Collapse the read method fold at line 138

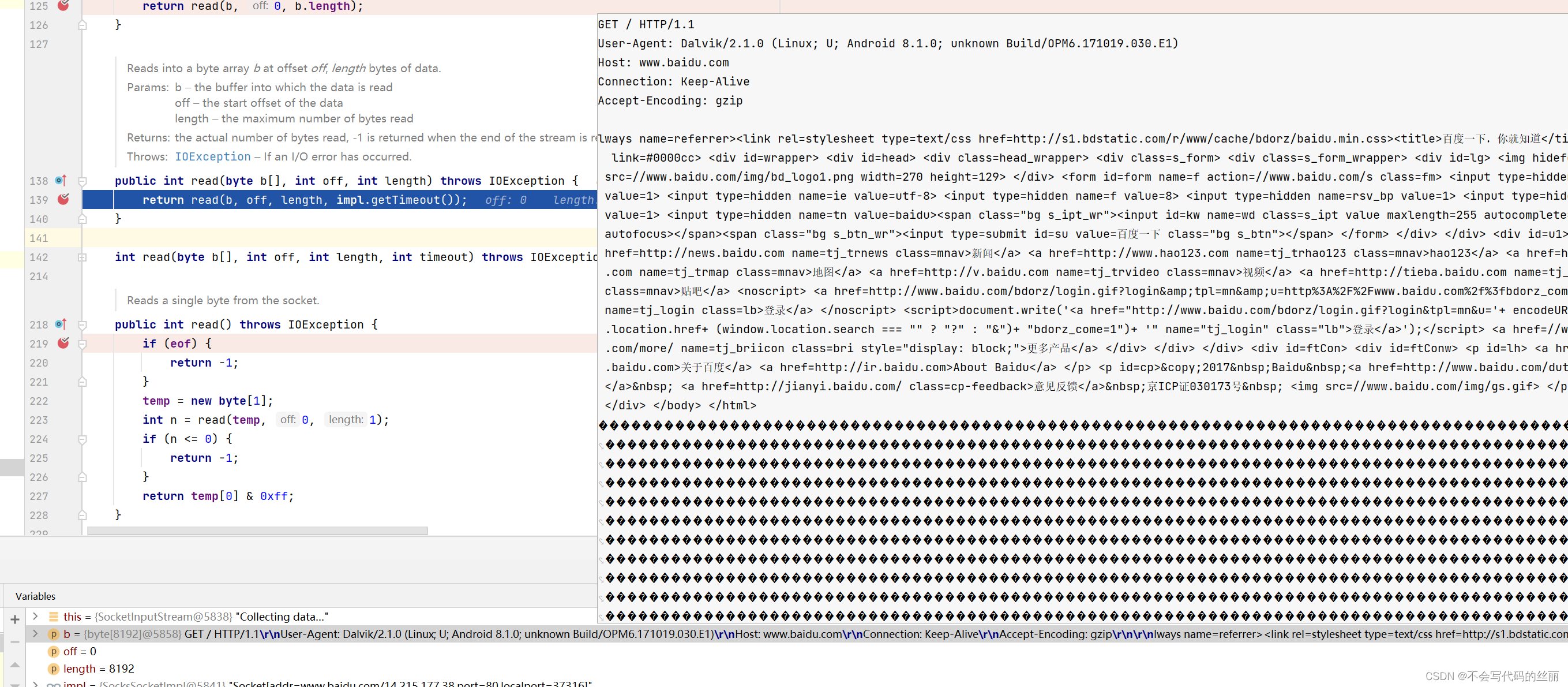[x=82, y=181]
